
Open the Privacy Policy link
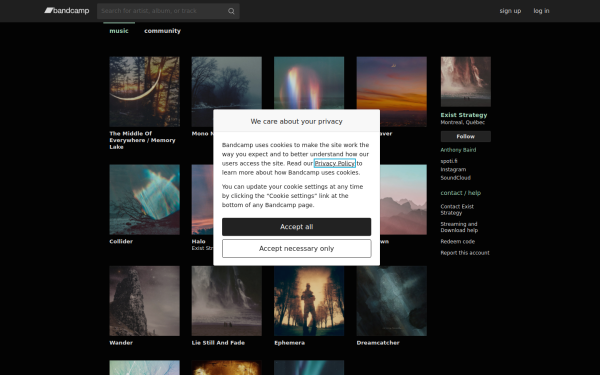pos(335,163)
